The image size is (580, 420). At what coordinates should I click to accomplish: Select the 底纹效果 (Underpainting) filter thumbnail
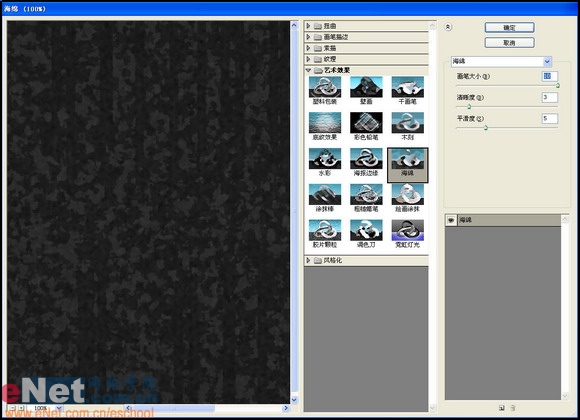(x=325, y=126)
